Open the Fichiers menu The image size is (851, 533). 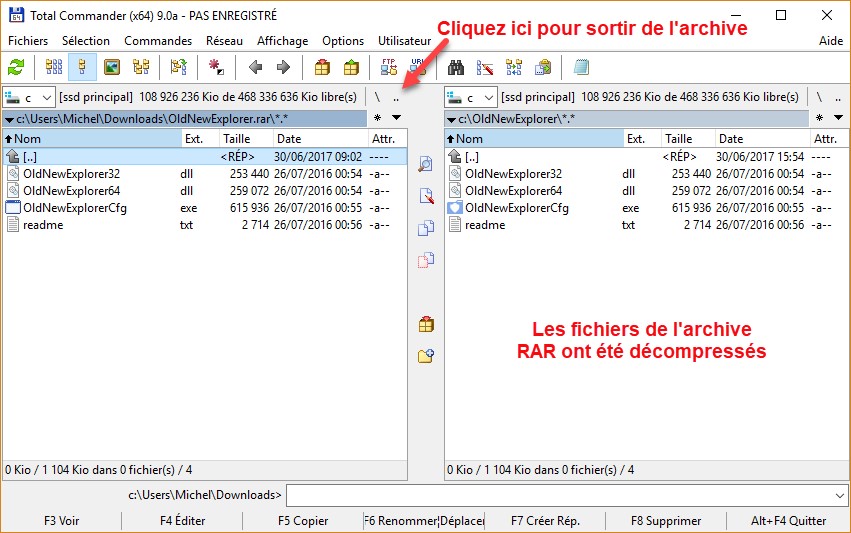pos(28,41)
